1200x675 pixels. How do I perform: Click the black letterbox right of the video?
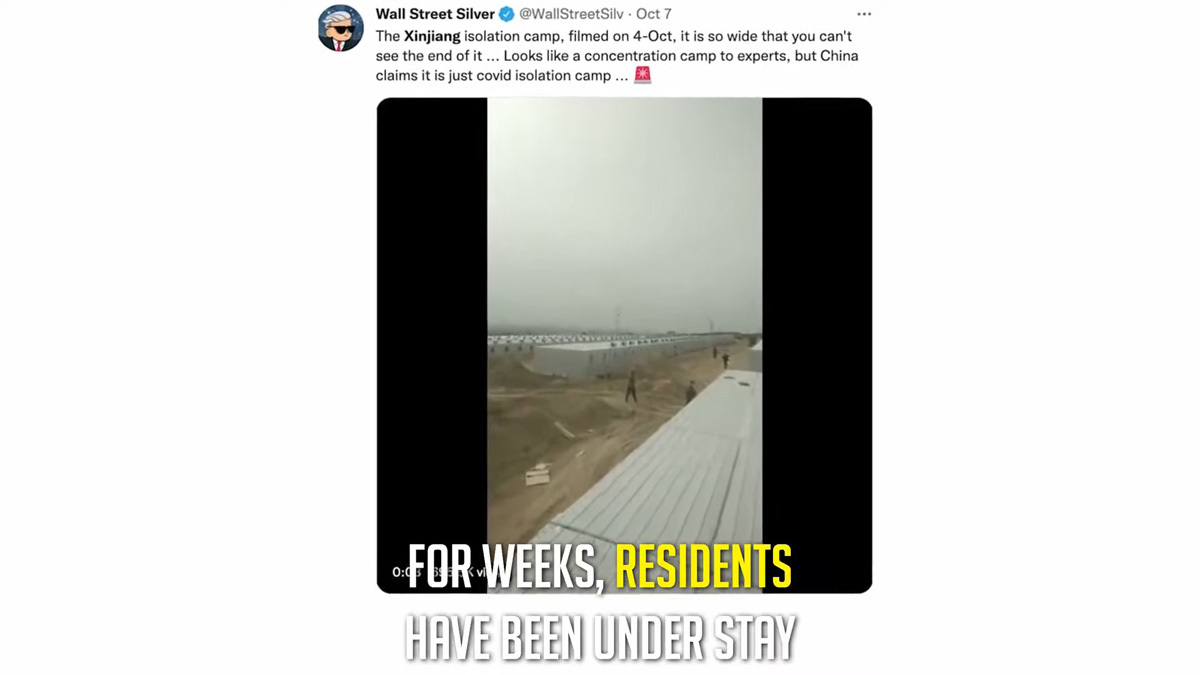[817, 345]
